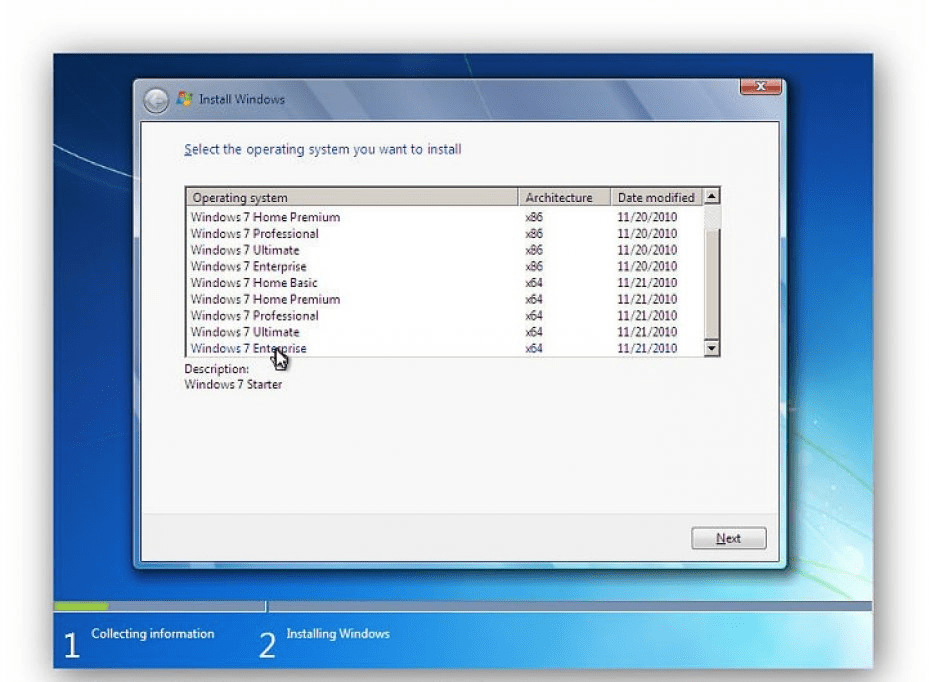Select Windows 7 Home Basic x64 edition

coord(253,282)
